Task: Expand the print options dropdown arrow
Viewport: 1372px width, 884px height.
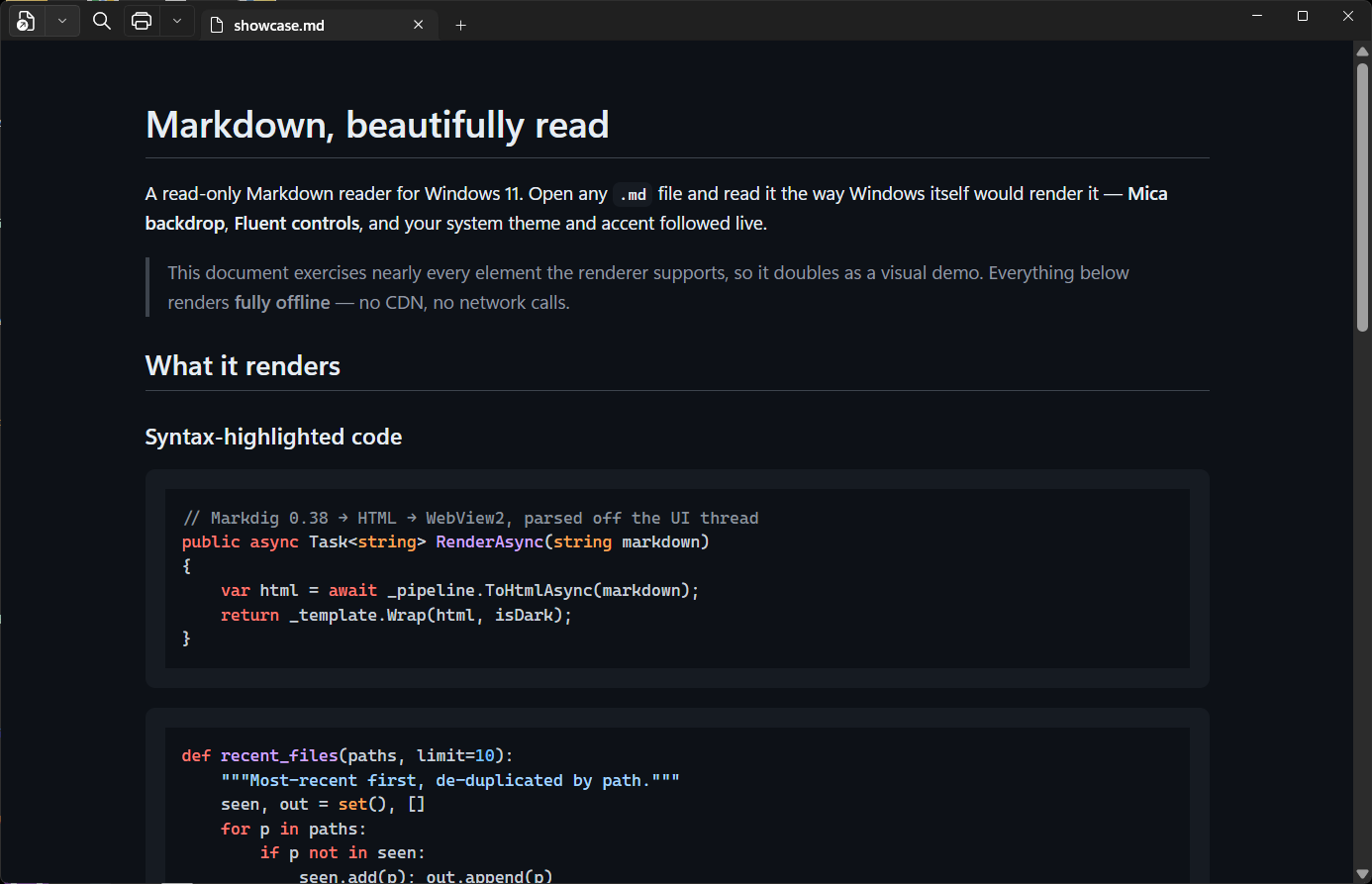Action: tap(176, 21)
